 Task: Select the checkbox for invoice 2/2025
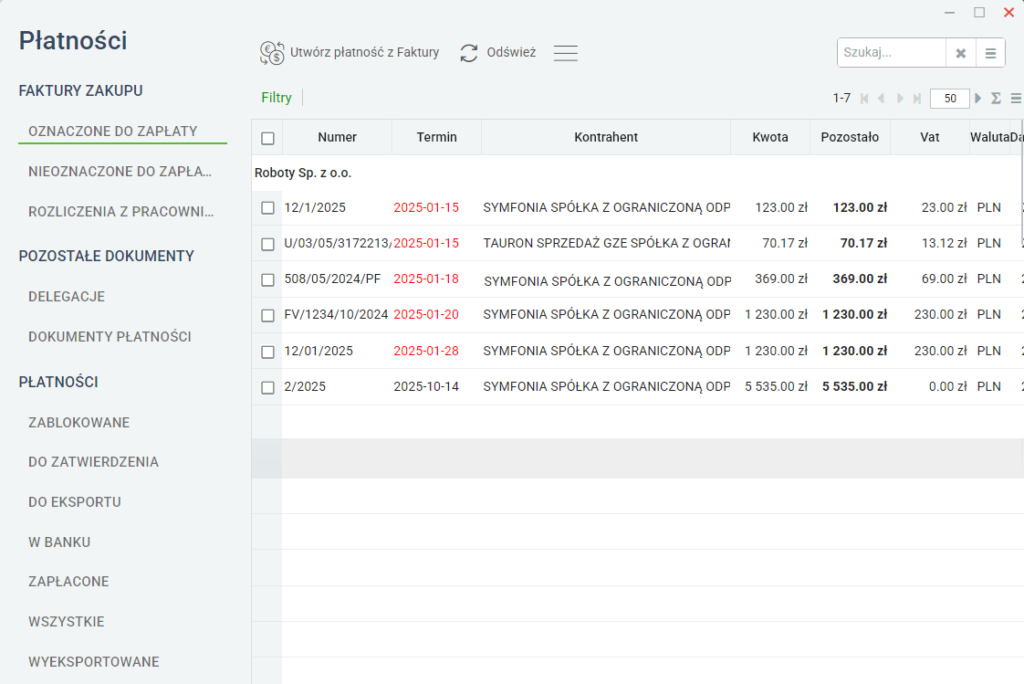pos(268,387)
